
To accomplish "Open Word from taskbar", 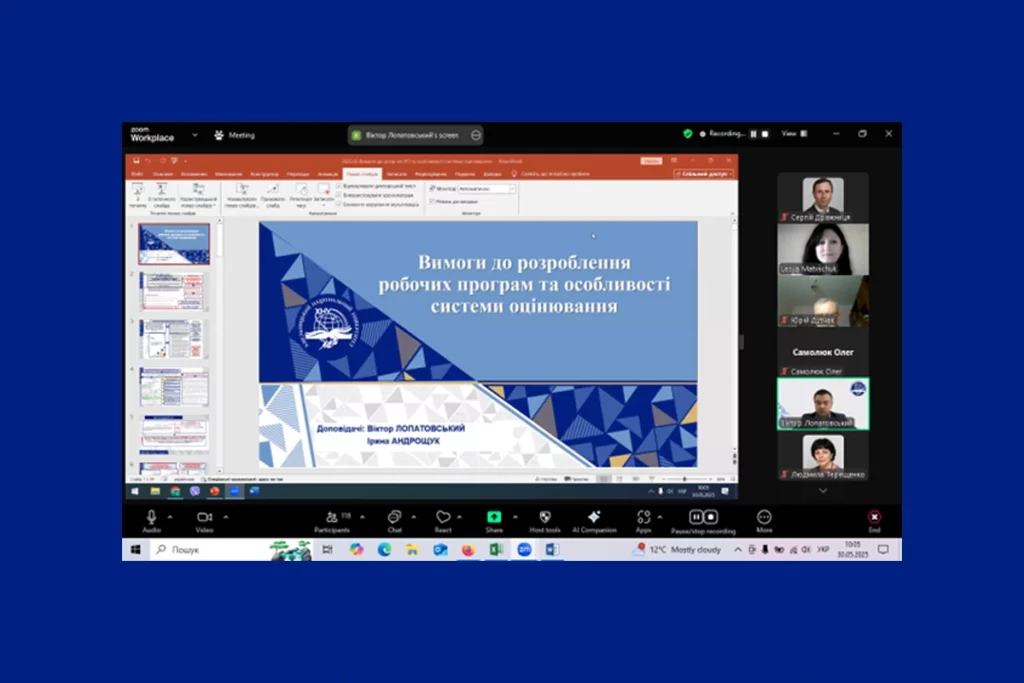I will pyautogui.click(x=552, y=550).
